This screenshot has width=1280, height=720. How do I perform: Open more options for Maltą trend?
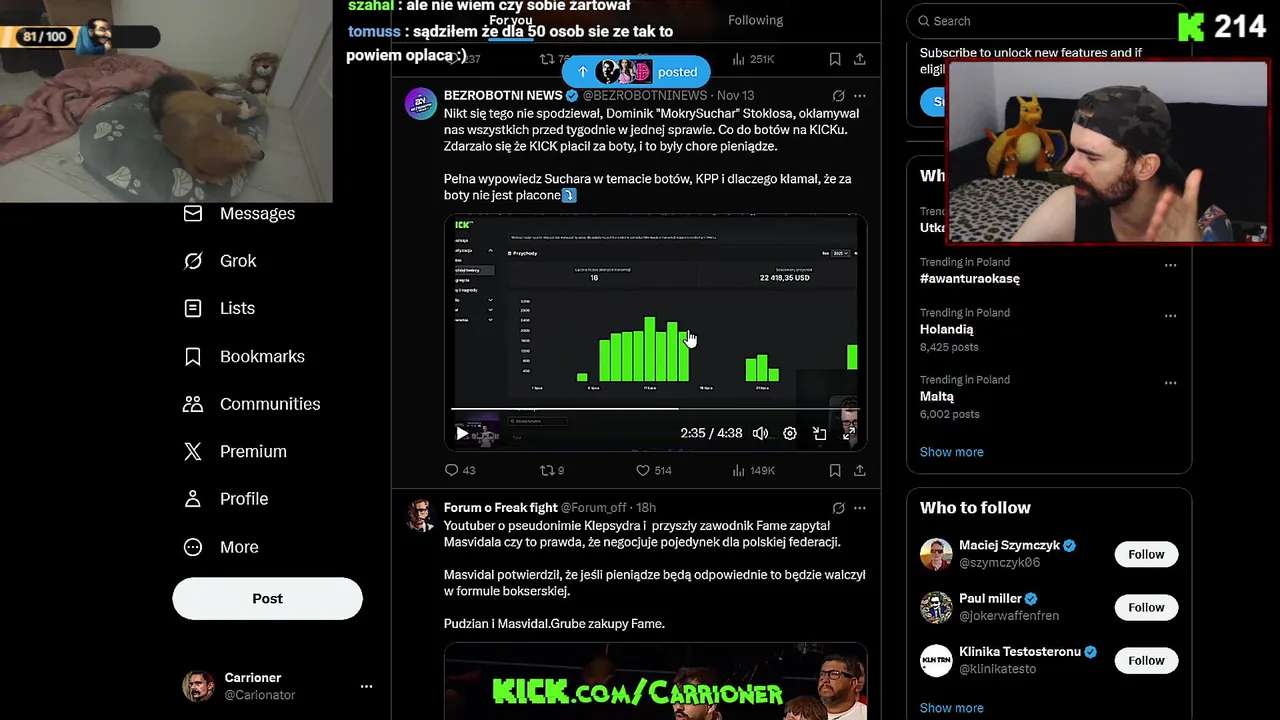(1170, 383)
